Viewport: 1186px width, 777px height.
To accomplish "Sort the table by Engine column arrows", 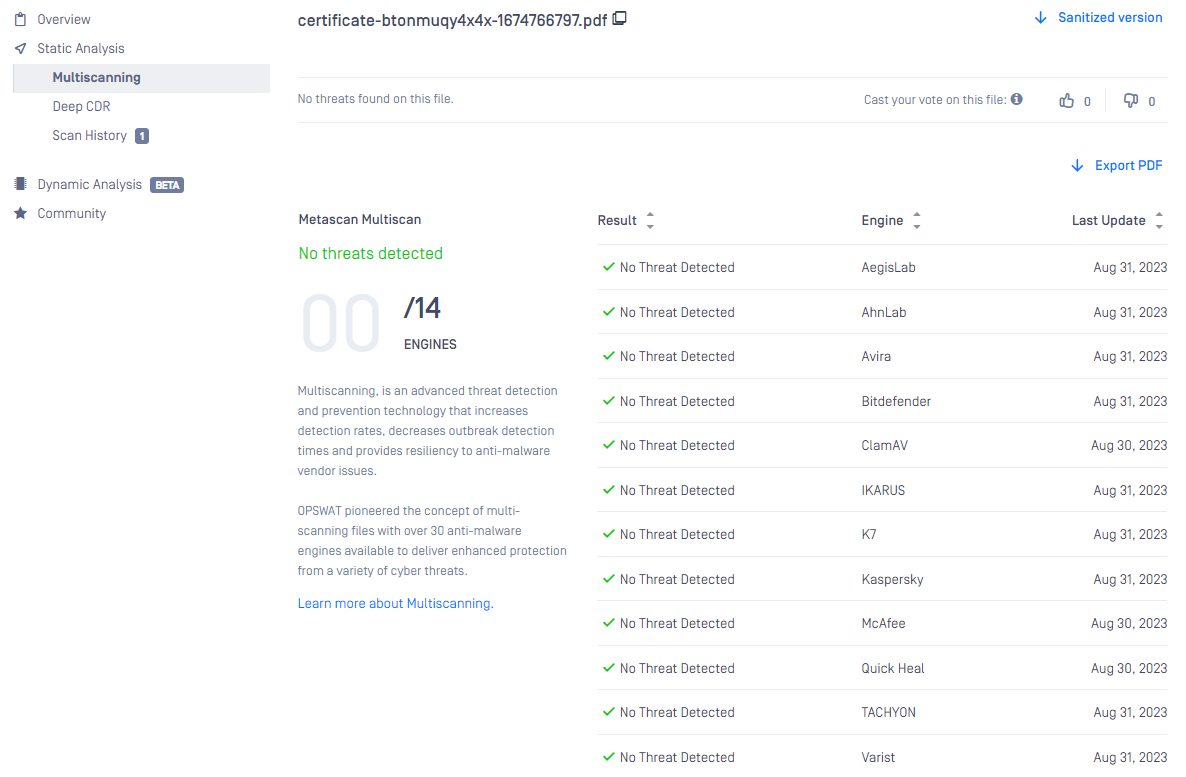I will pos(917,220).
